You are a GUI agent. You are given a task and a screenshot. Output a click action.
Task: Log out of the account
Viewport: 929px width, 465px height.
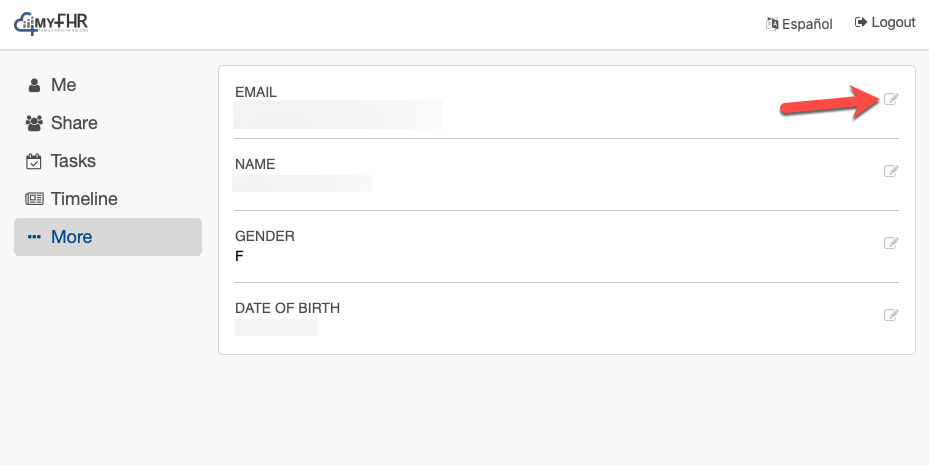893,23
